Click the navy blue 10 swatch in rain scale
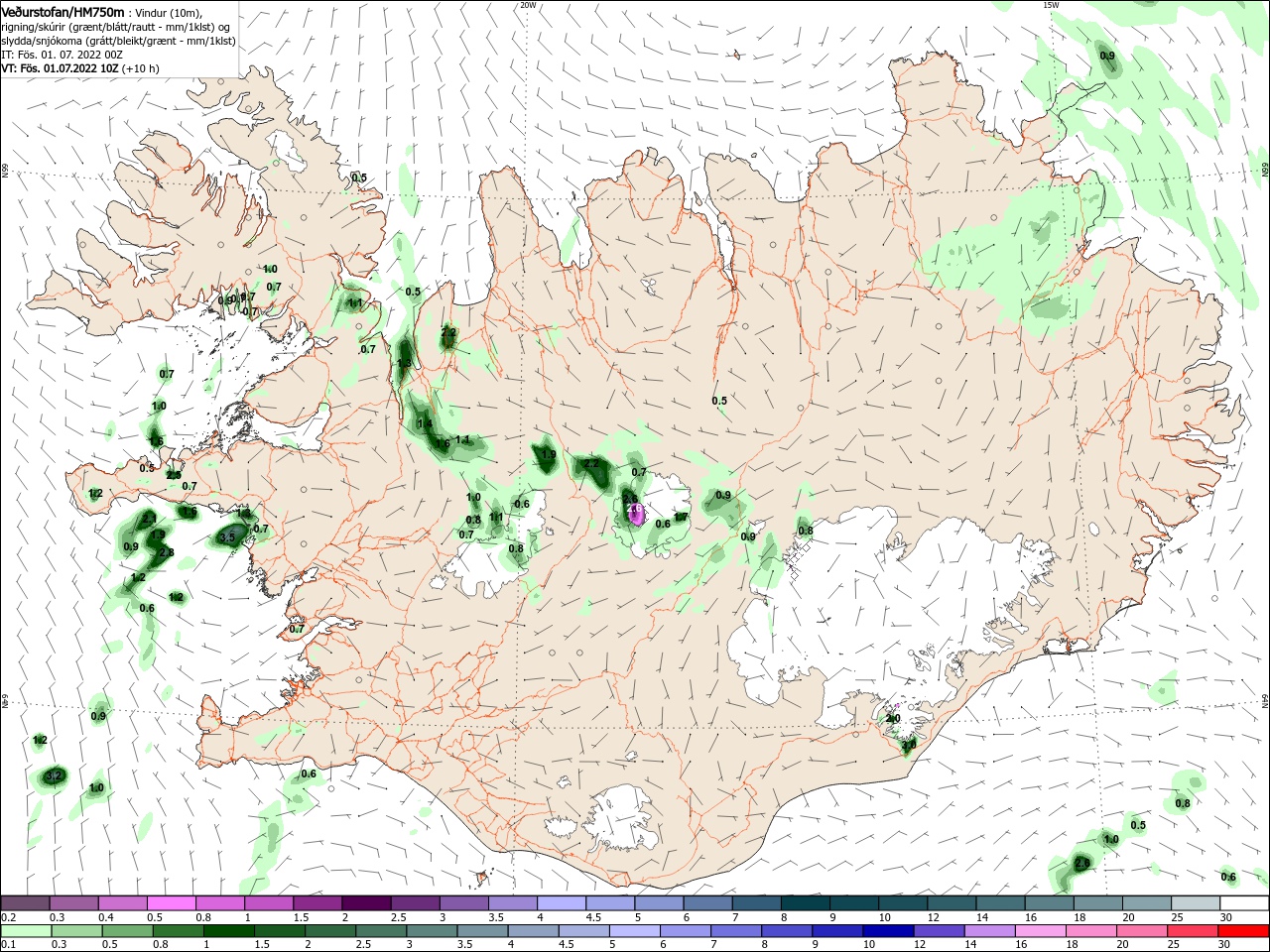 pos(888,931)
